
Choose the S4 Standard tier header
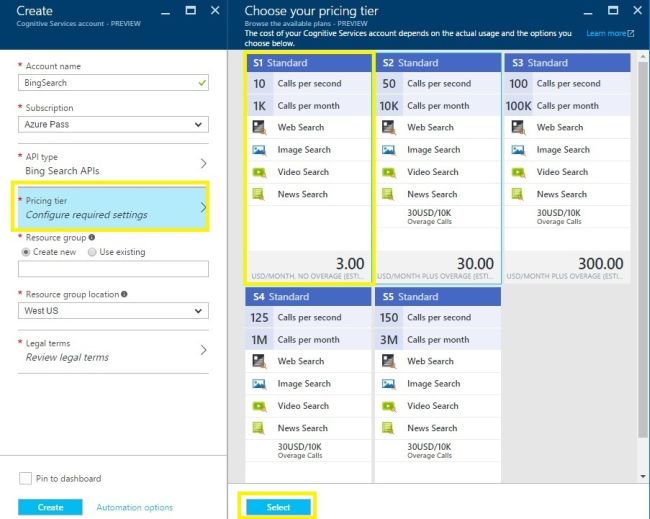pyautogui.click(x=308, y=297)
